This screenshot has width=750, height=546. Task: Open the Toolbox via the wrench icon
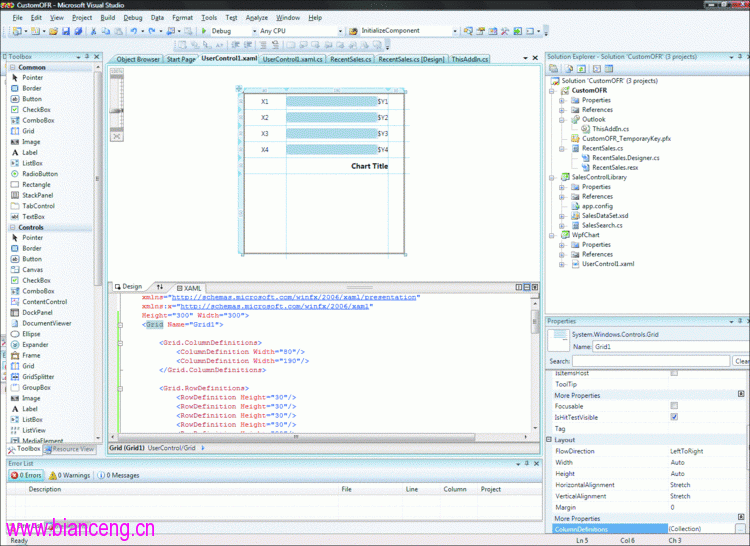click(505, 31)
